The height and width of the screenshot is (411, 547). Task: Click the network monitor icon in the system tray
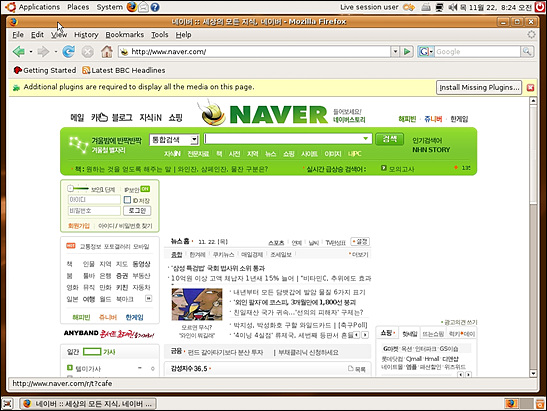(x=439, y=7)
